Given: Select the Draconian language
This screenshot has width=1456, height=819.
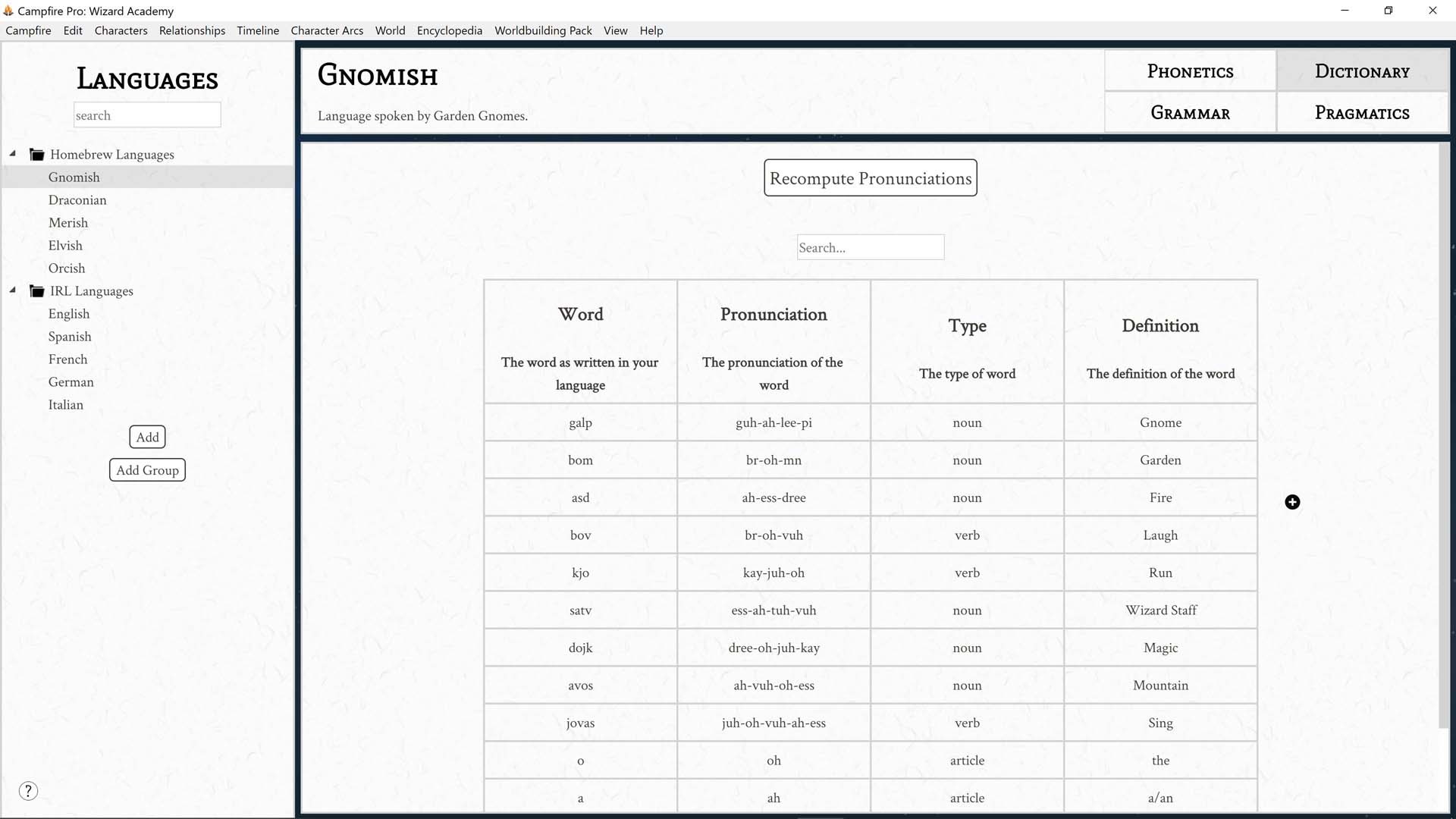Looking at the screenshot, I should point(77,199).
